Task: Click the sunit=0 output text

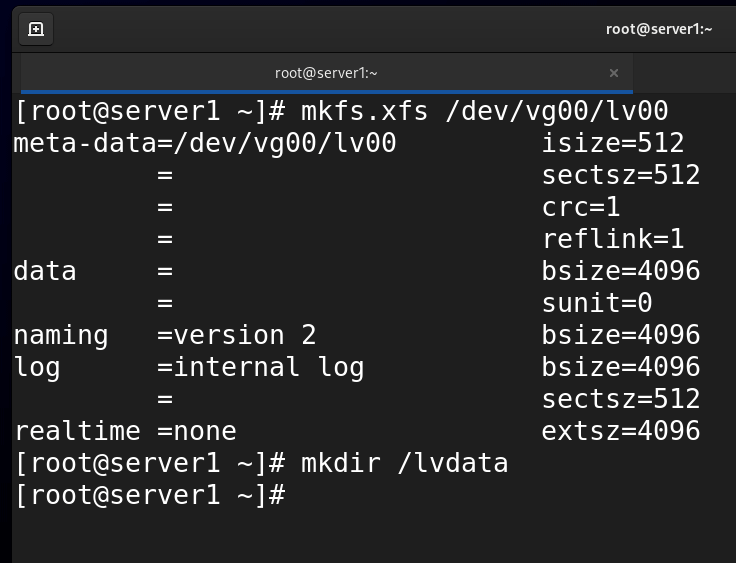Action: point(597,303)
